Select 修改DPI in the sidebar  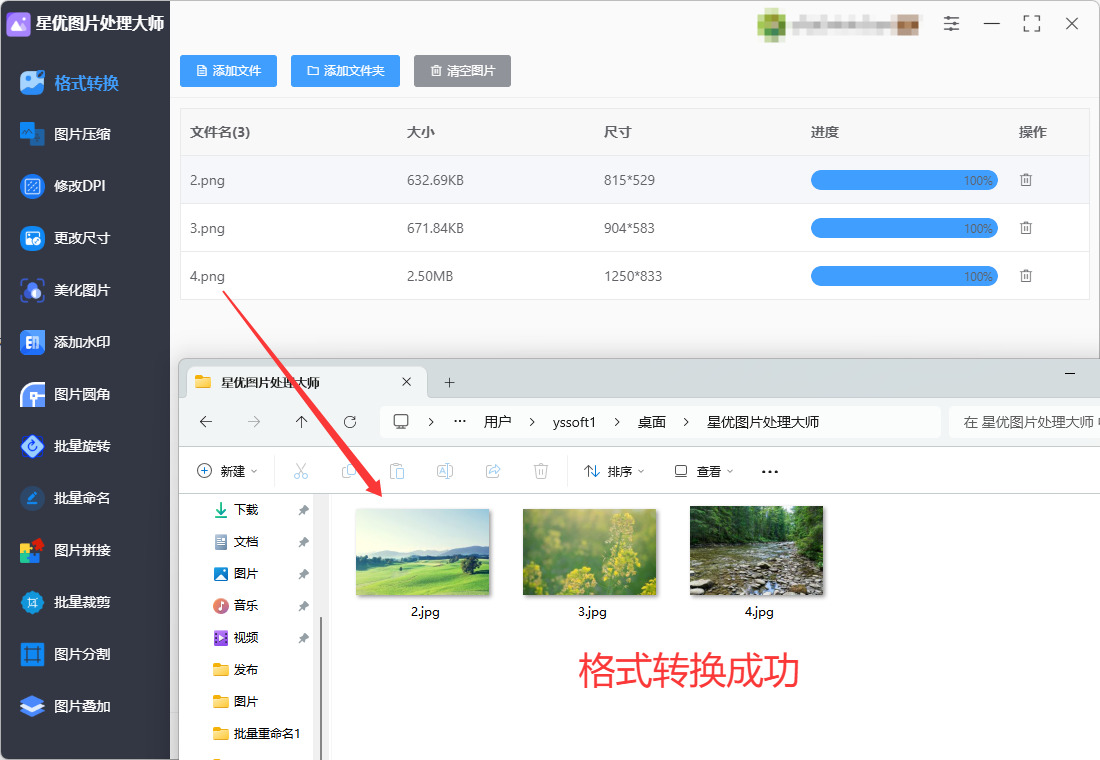[62, 186]
